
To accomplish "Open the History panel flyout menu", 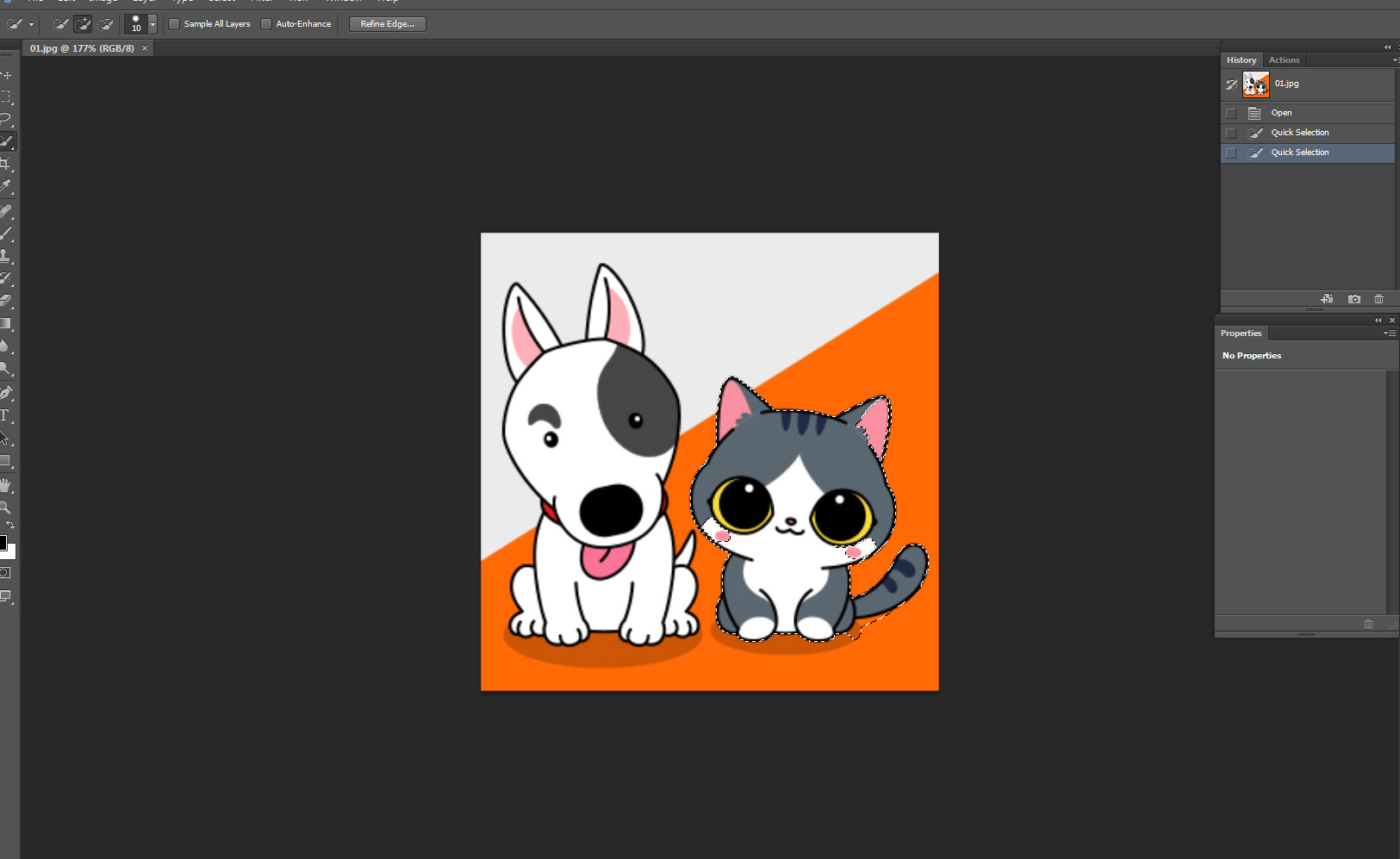I will (x=1395, y=60).
